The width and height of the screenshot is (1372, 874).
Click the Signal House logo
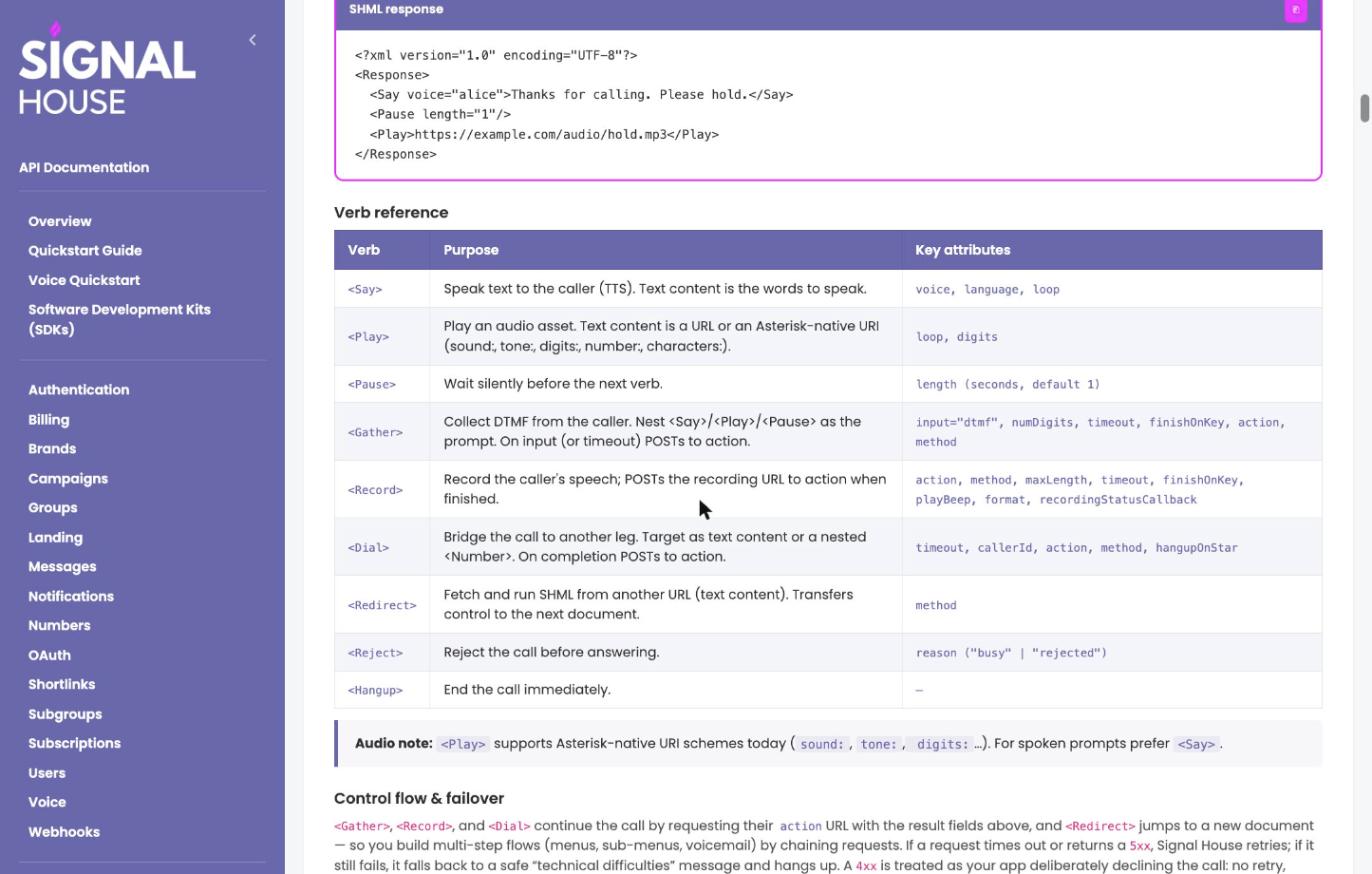107,69
